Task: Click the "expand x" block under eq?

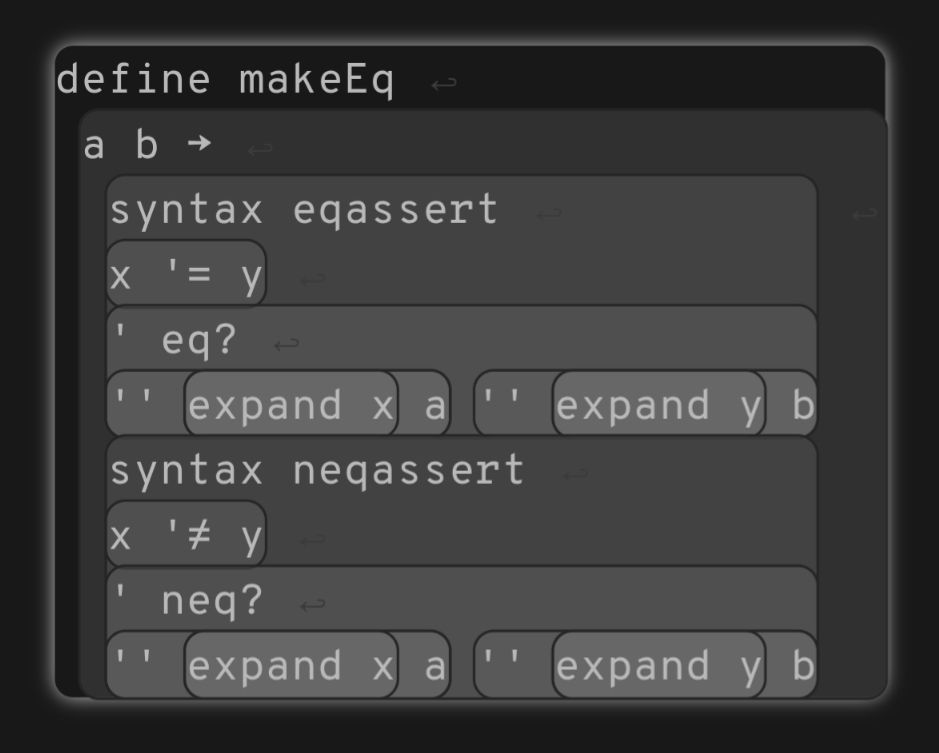Action: 290,405
